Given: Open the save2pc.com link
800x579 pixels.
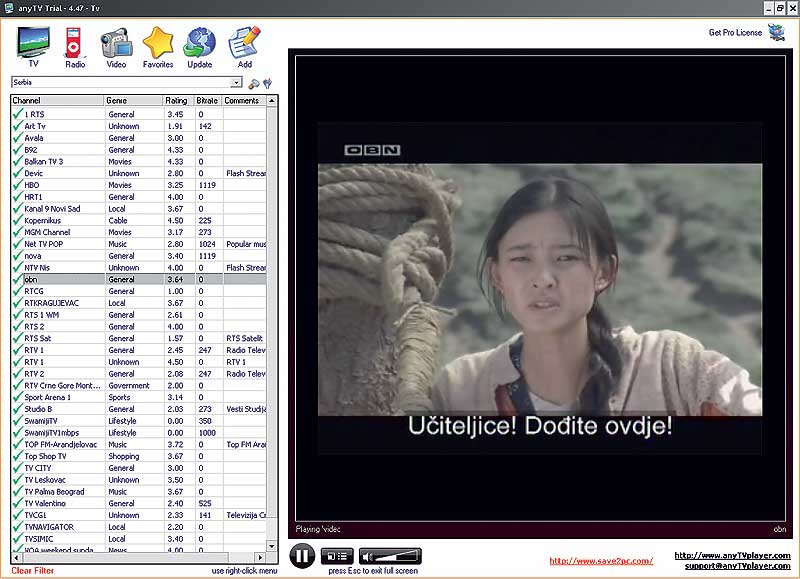Looking at the screenshot, I should point(601,561).
